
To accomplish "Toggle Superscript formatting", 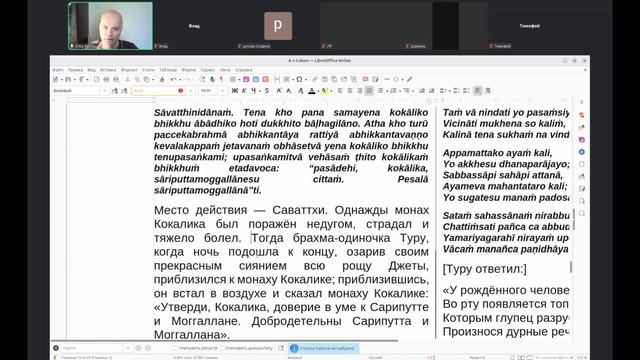I will tap(279, 91).
